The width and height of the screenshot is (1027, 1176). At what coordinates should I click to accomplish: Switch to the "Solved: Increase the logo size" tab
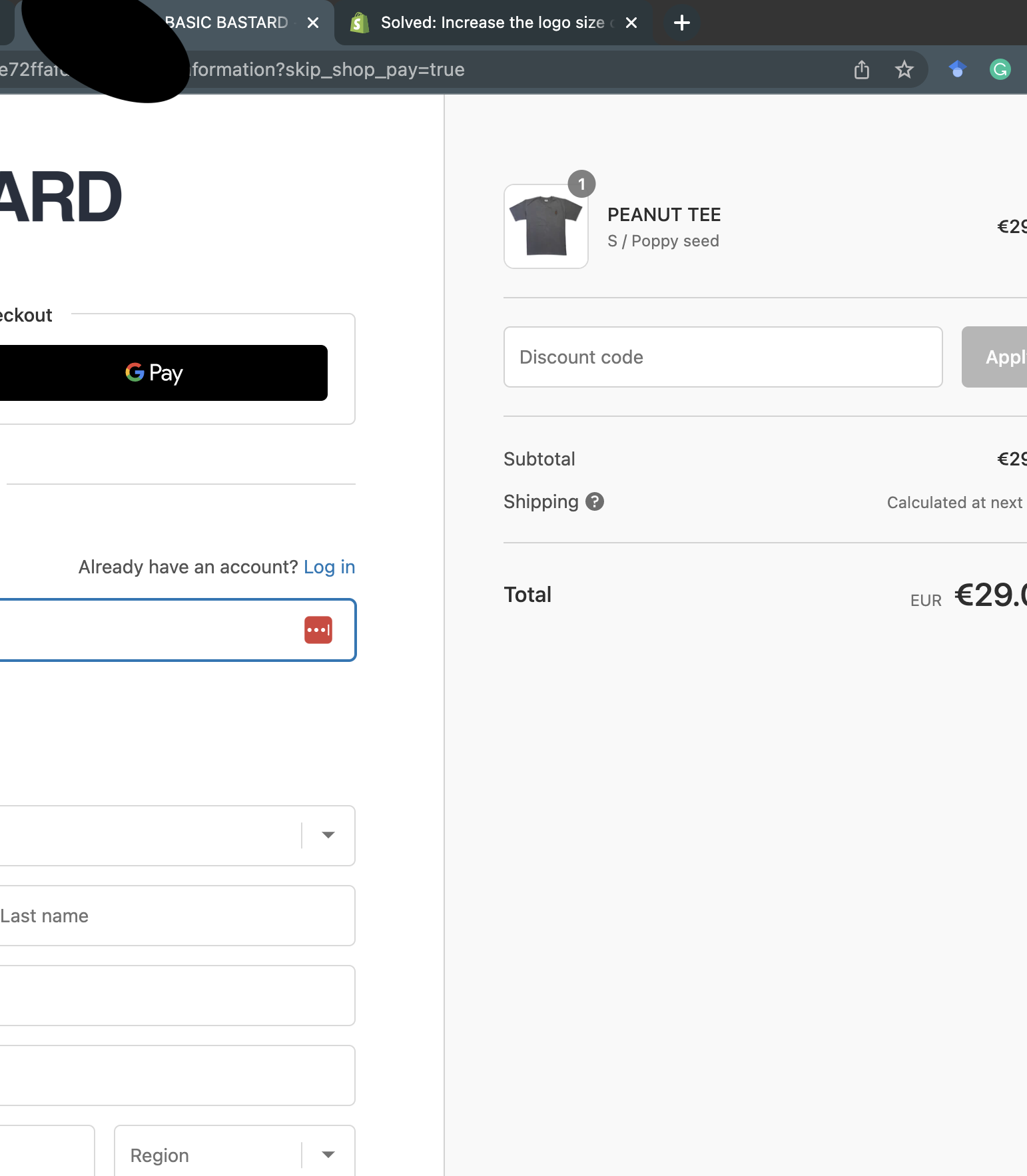493,23
